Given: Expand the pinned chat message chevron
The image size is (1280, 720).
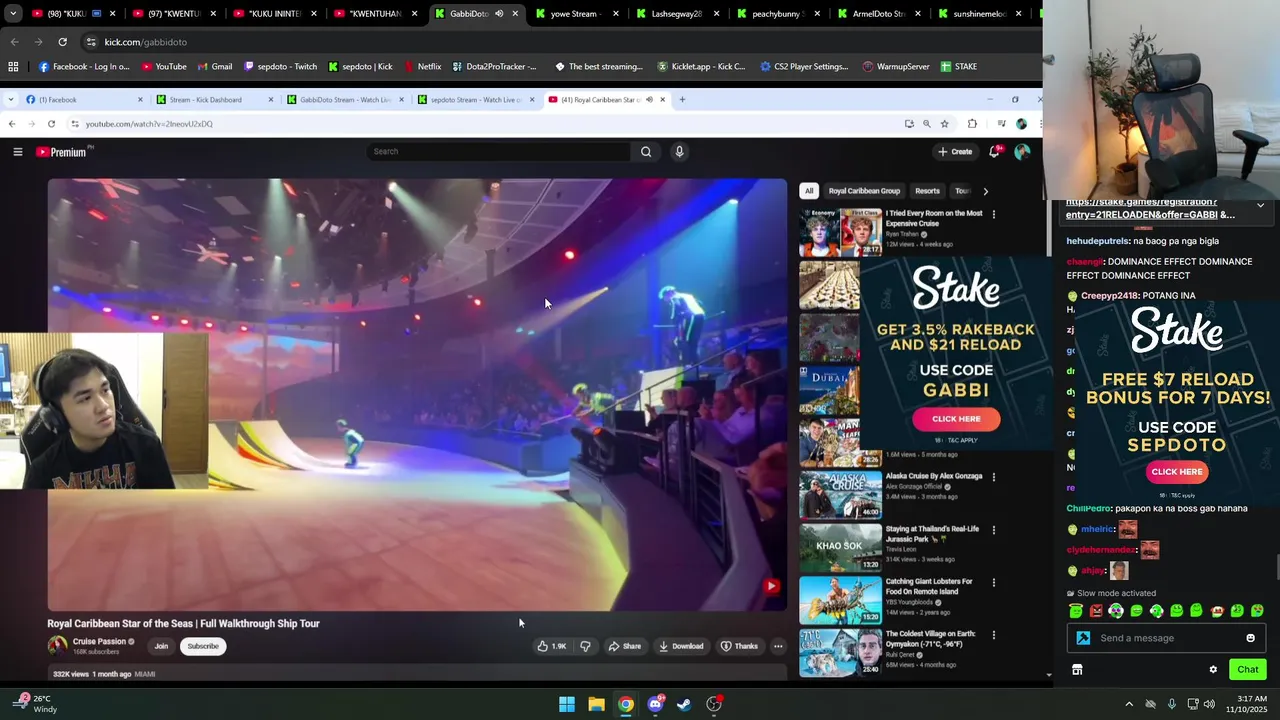Looking at the screenshot, I should point(1260,205).
